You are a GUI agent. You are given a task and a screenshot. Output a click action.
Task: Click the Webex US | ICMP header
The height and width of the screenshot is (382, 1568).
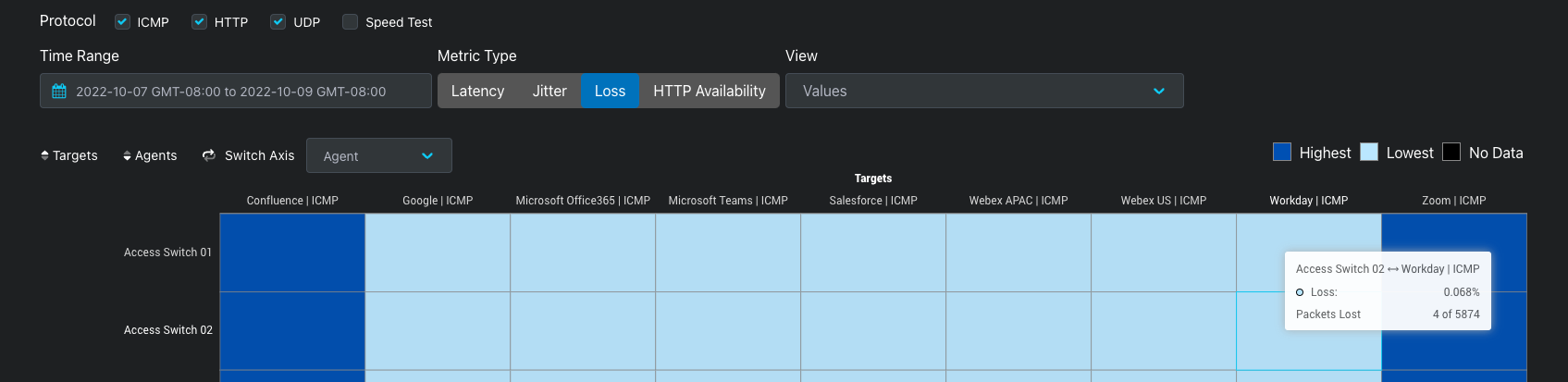click(1164, 201)
